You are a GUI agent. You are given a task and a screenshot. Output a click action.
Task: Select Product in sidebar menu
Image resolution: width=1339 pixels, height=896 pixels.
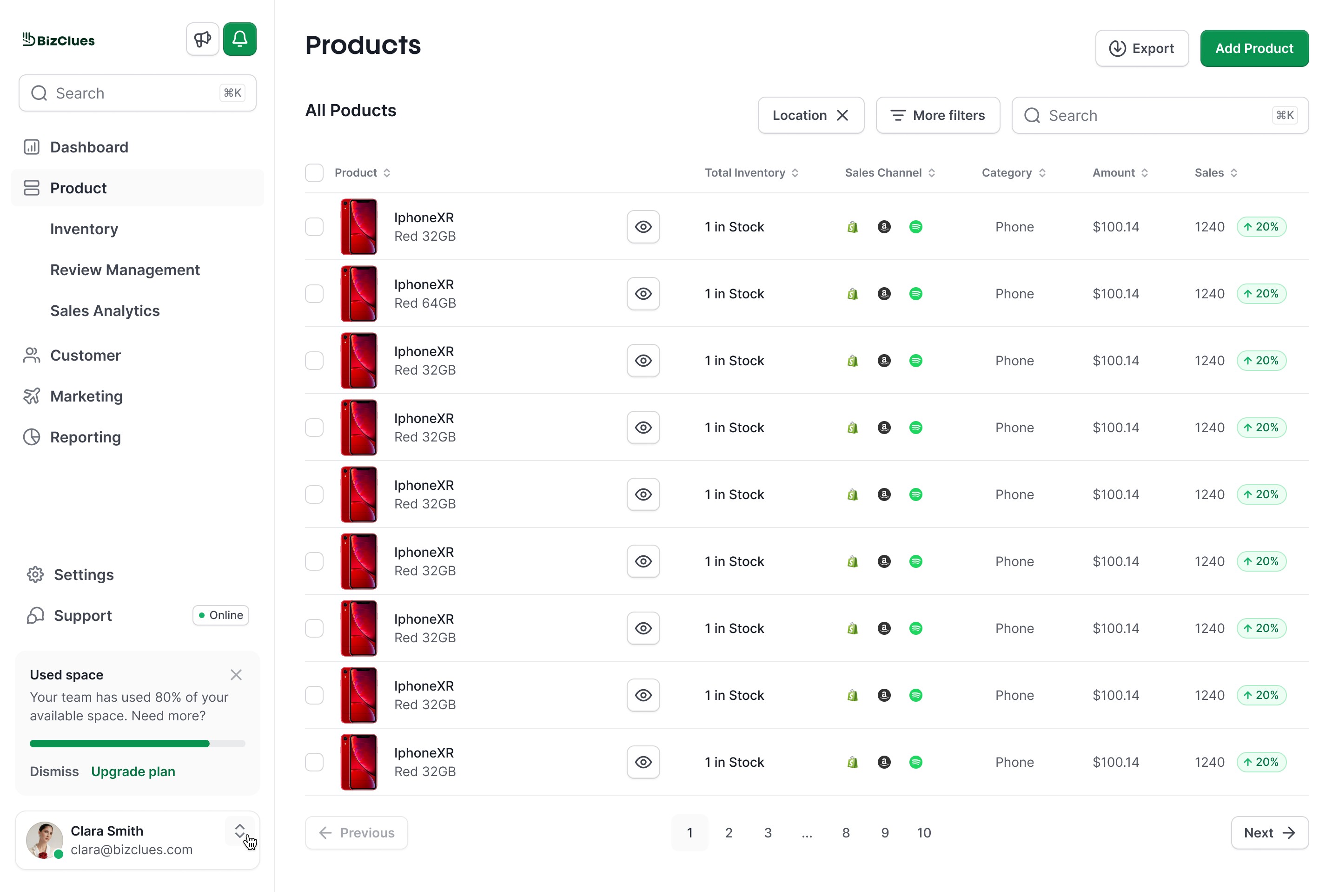click(138, 189)
